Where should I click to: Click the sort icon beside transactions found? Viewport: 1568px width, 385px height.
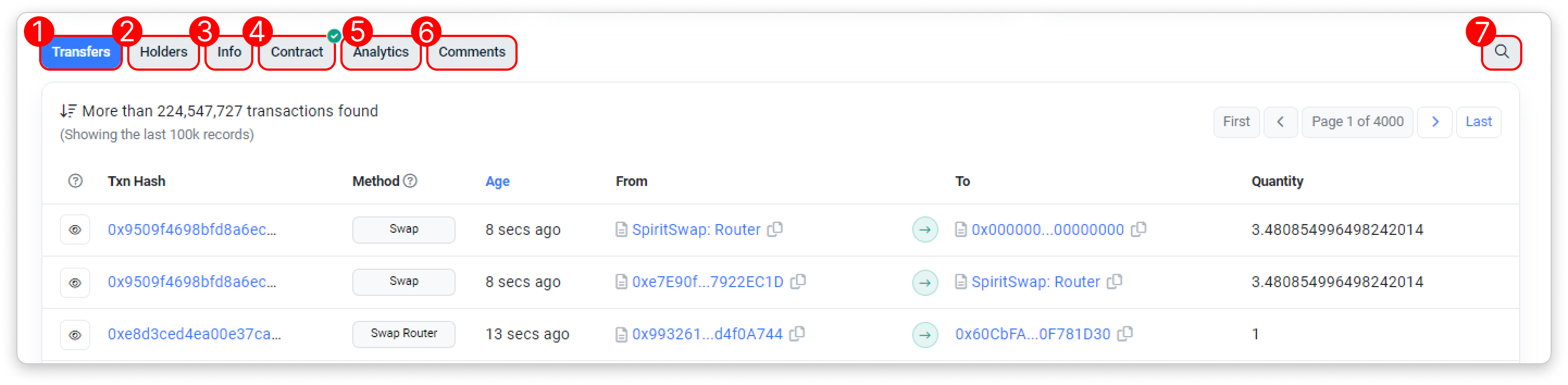pos(67,111)
